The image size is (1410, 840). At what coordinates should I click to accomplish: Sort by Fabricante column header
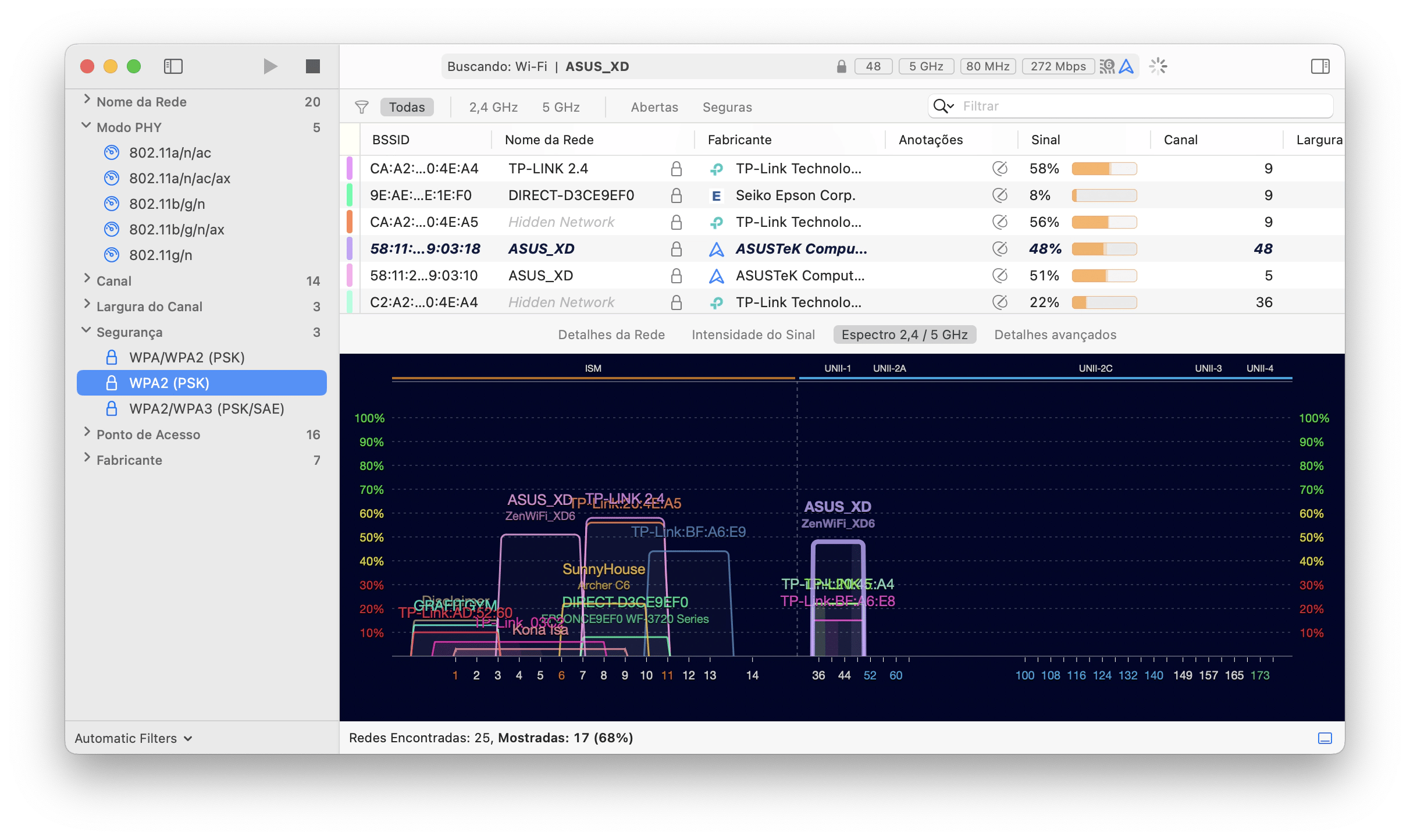click(x=739, y=140)
